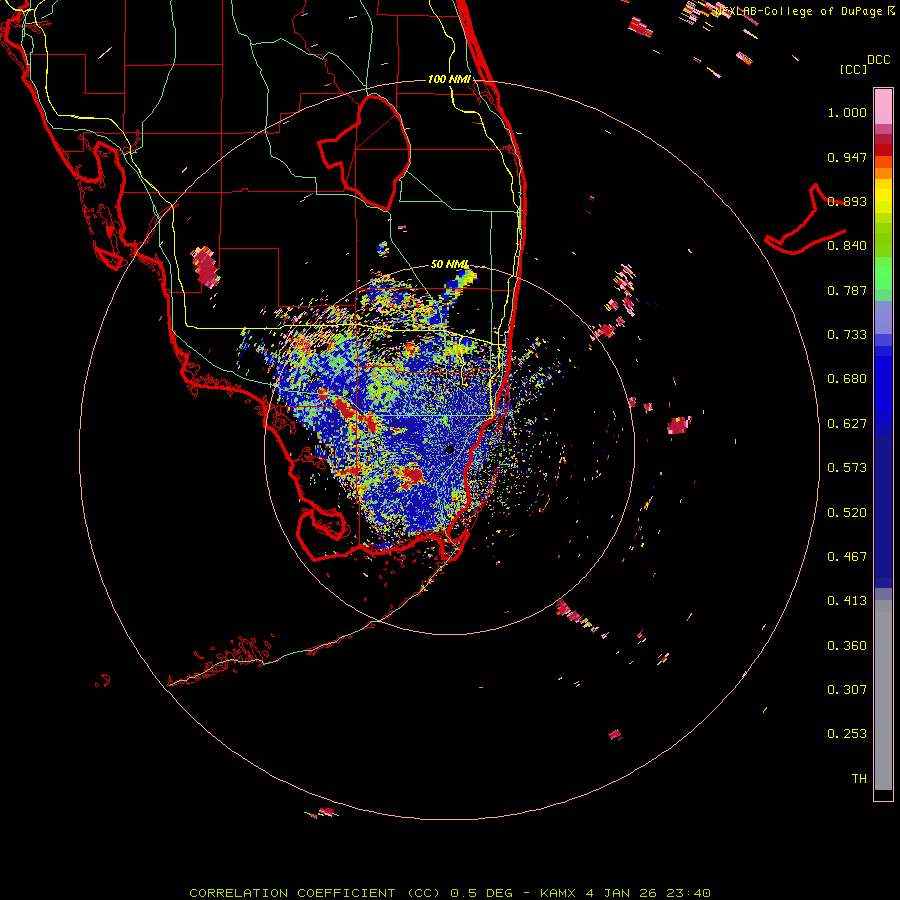Click the black KAMX radar site dot
Viewport: 900px width, 900px height.
[450, 449]
